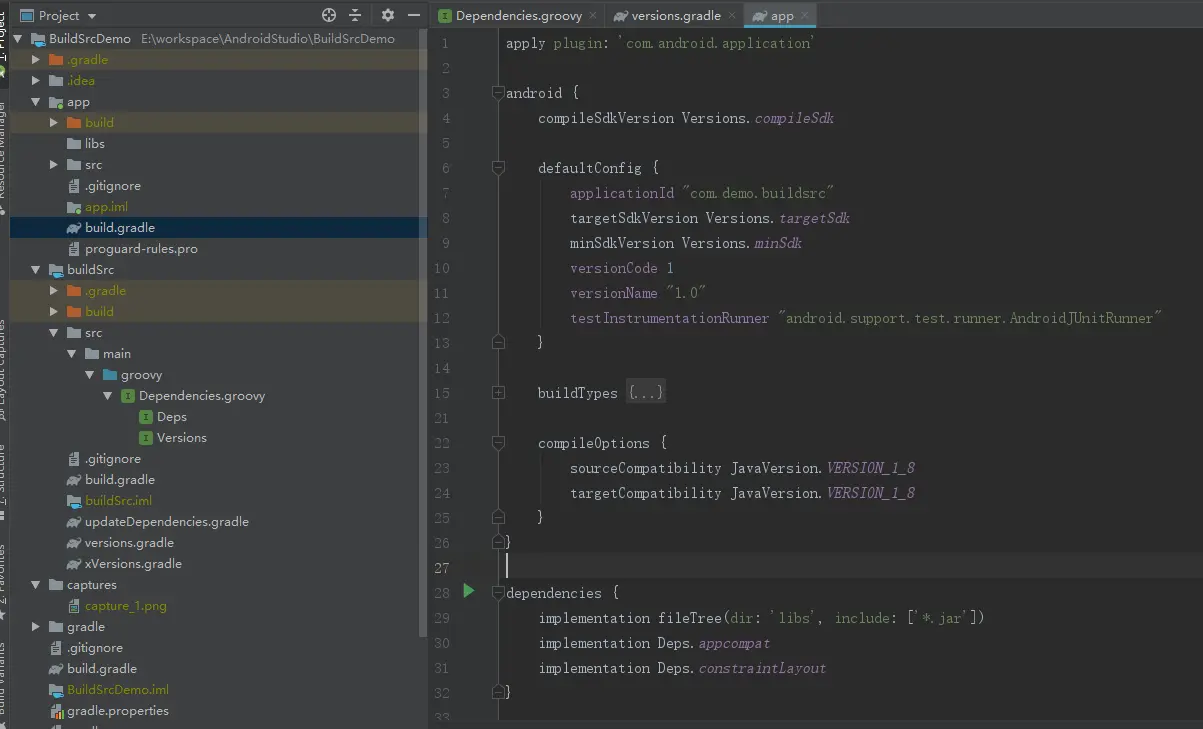Hide the Project tool window
1203x729 pixels.
[x=412, y=15]
